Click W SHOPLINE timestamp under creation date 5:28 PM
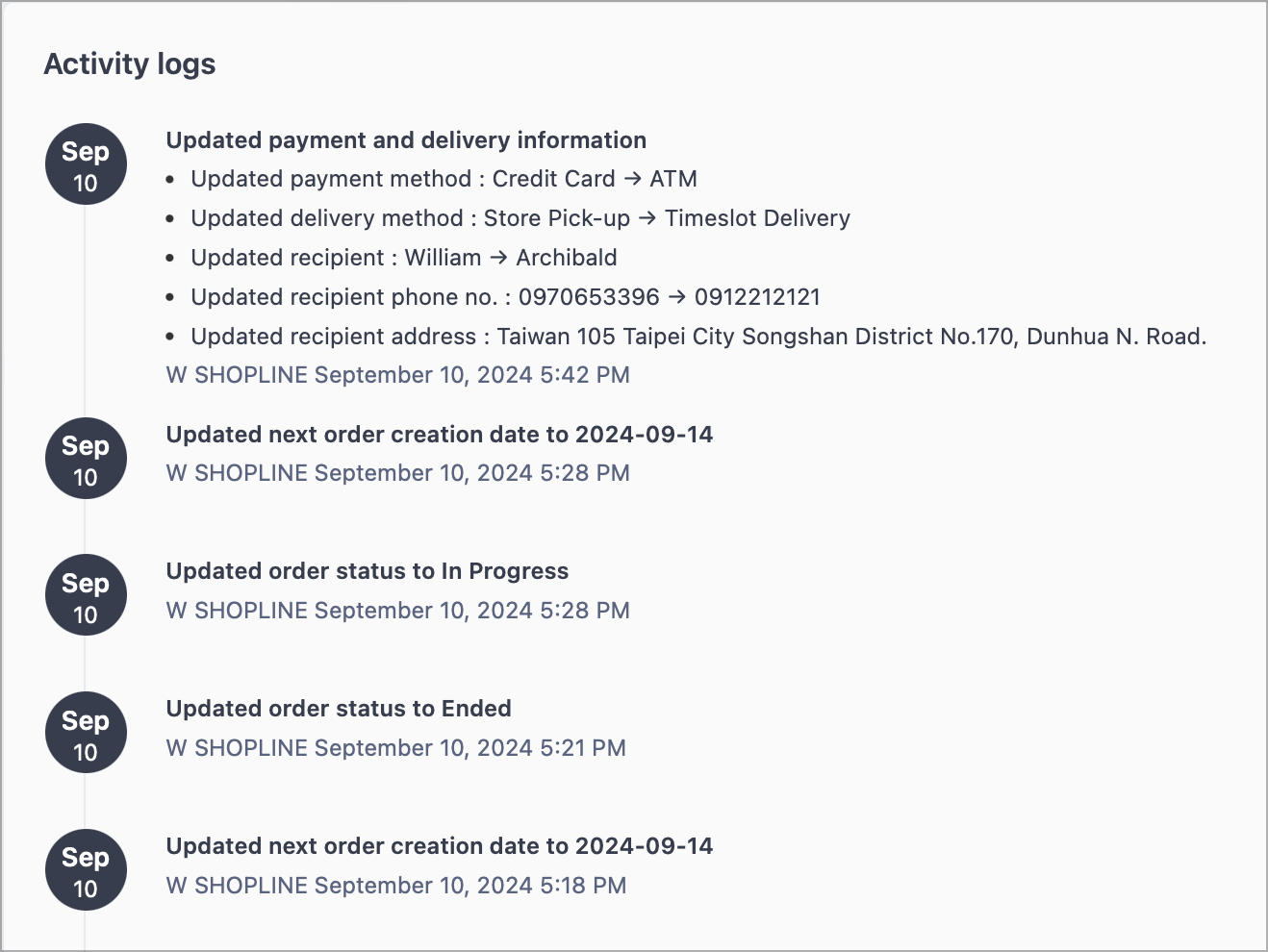The height and width of the screenshot is (952, 1268). 397,473
